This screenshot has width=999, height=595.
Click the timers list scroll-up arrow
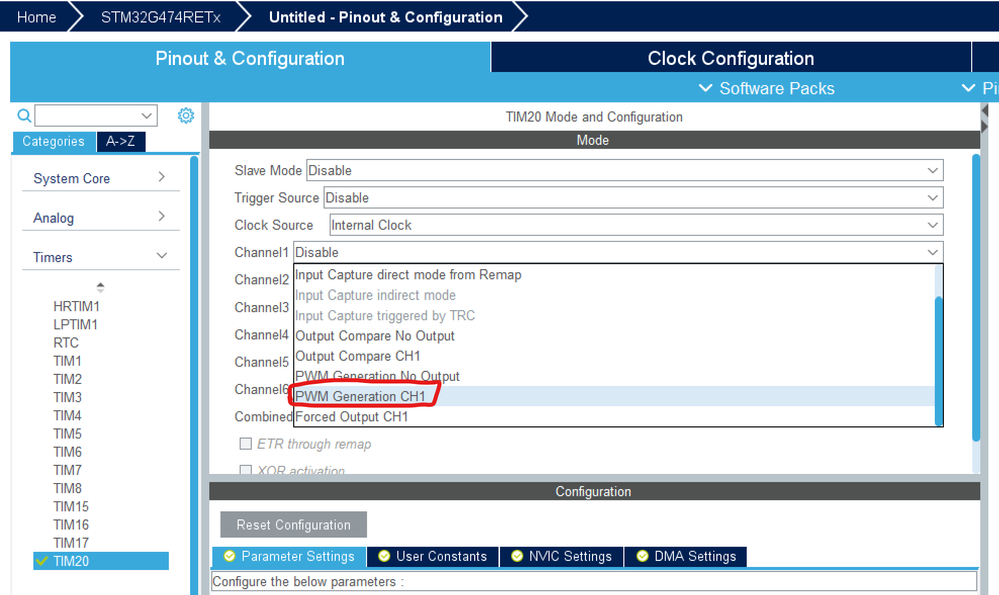click(x=101, y=287)
